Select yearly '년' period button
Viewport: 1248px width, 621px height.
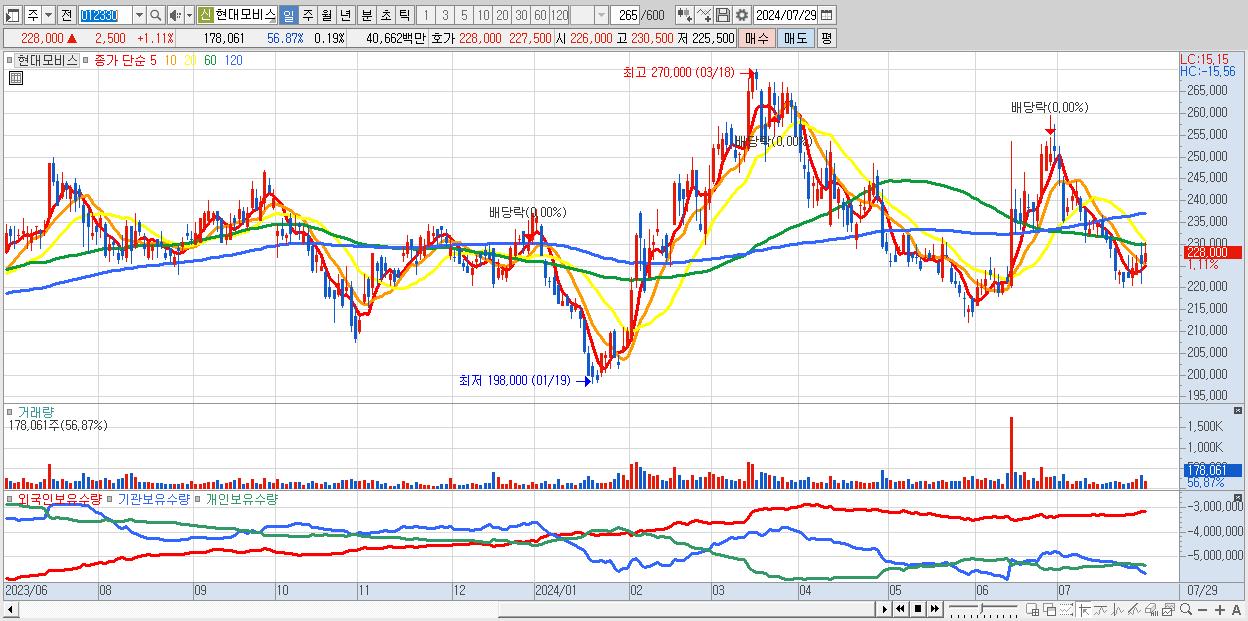[345, 15]
